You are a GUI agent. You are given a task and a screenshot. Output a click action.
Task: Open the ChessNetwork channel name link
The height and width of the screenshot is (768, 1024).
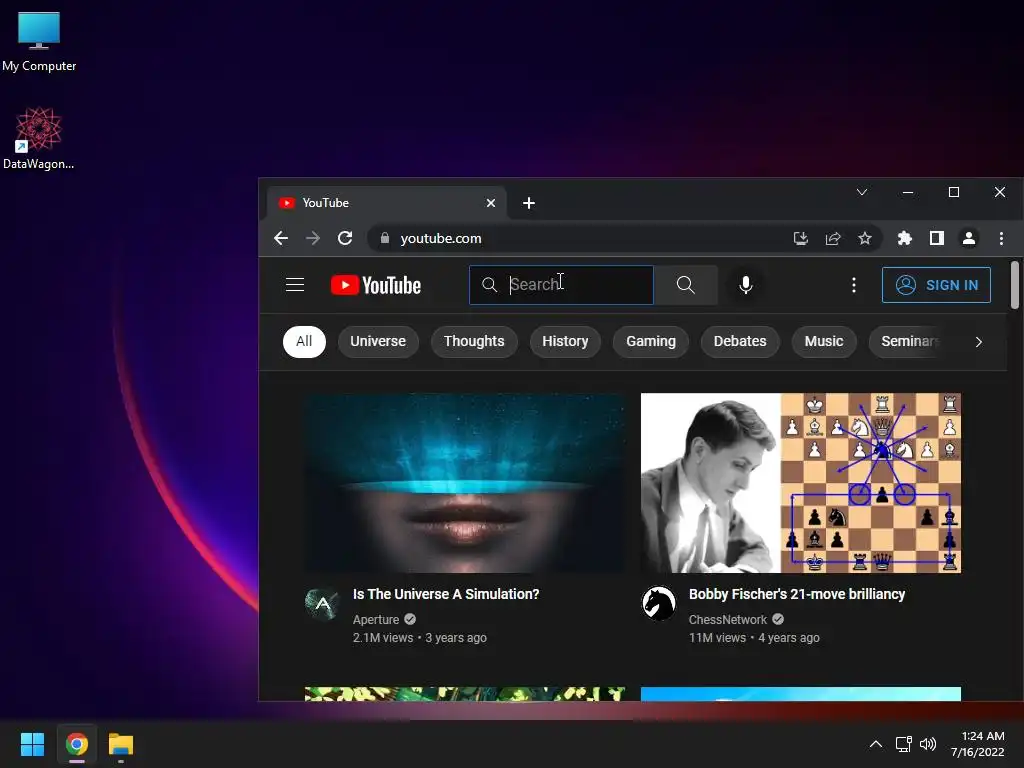click(x=728, y=620)
